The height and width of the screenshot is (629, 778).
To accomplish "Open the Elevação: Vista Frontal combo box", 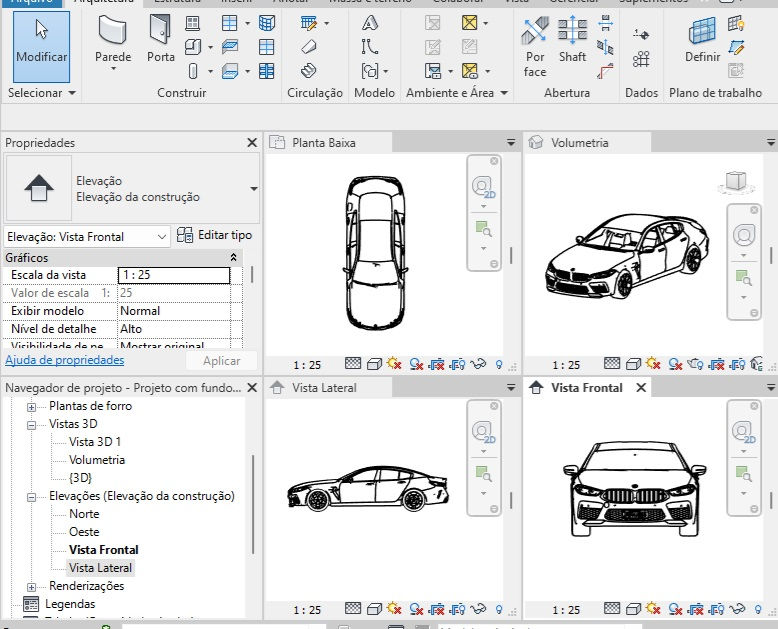I will click(x=87, y=237).
